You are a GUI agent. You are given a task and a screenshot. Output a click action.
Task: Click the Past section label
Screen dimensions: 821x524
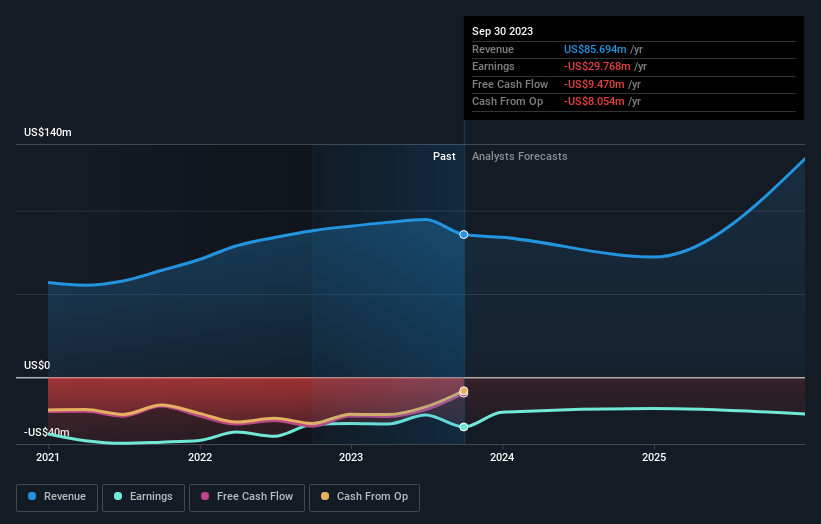click(x=444, y=157)
